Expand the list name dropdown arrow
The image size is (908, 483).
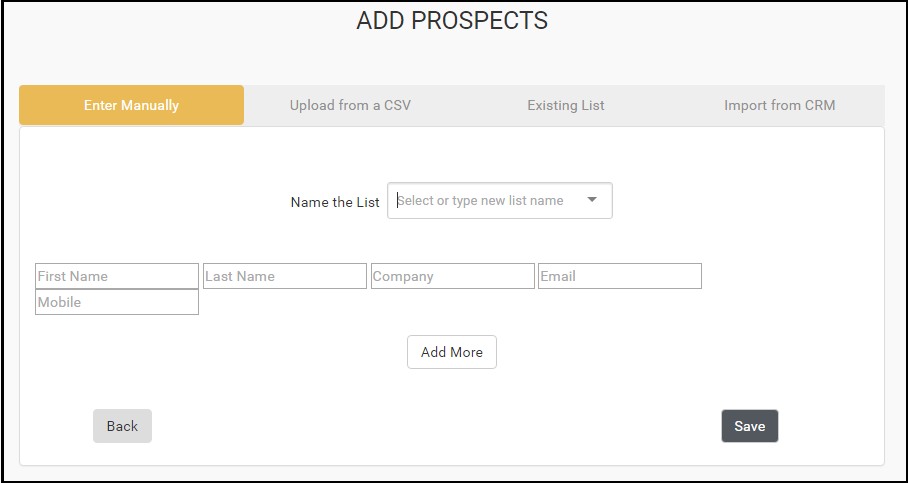[592, 200]
